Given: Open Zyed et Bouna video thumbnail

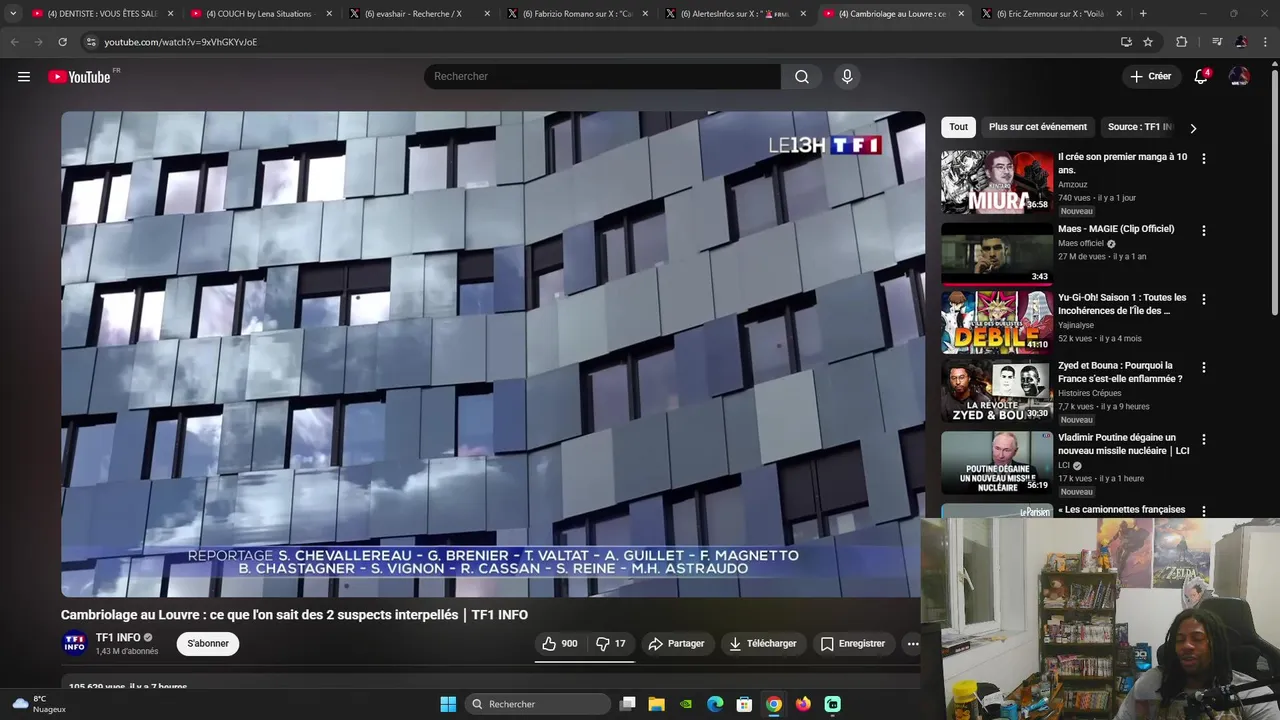Looking at the screenshot, I should point(996,391).
